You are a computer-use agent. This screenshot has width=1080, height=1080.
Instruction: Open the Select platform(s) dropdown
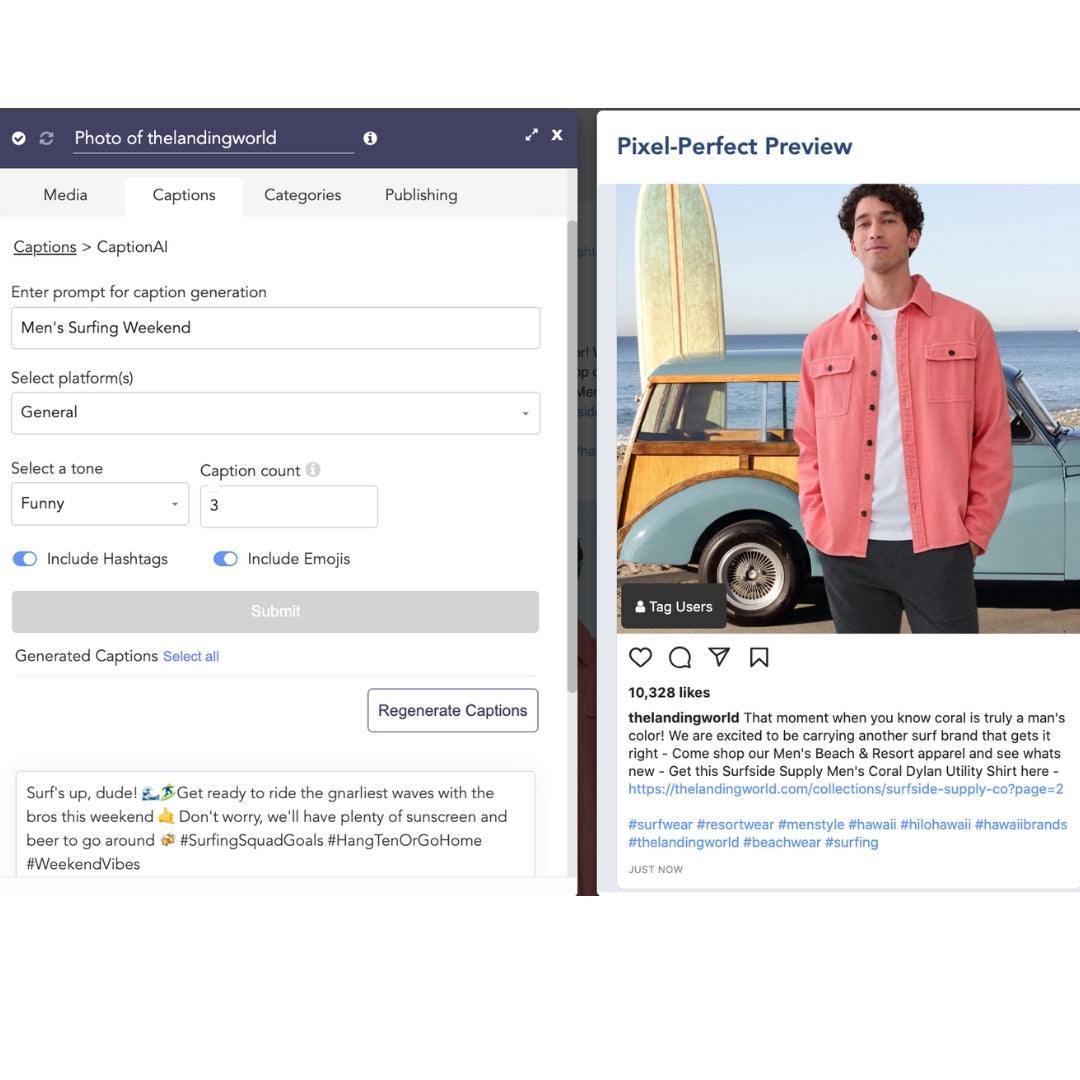pyautogui.click(x=275, y=413)
